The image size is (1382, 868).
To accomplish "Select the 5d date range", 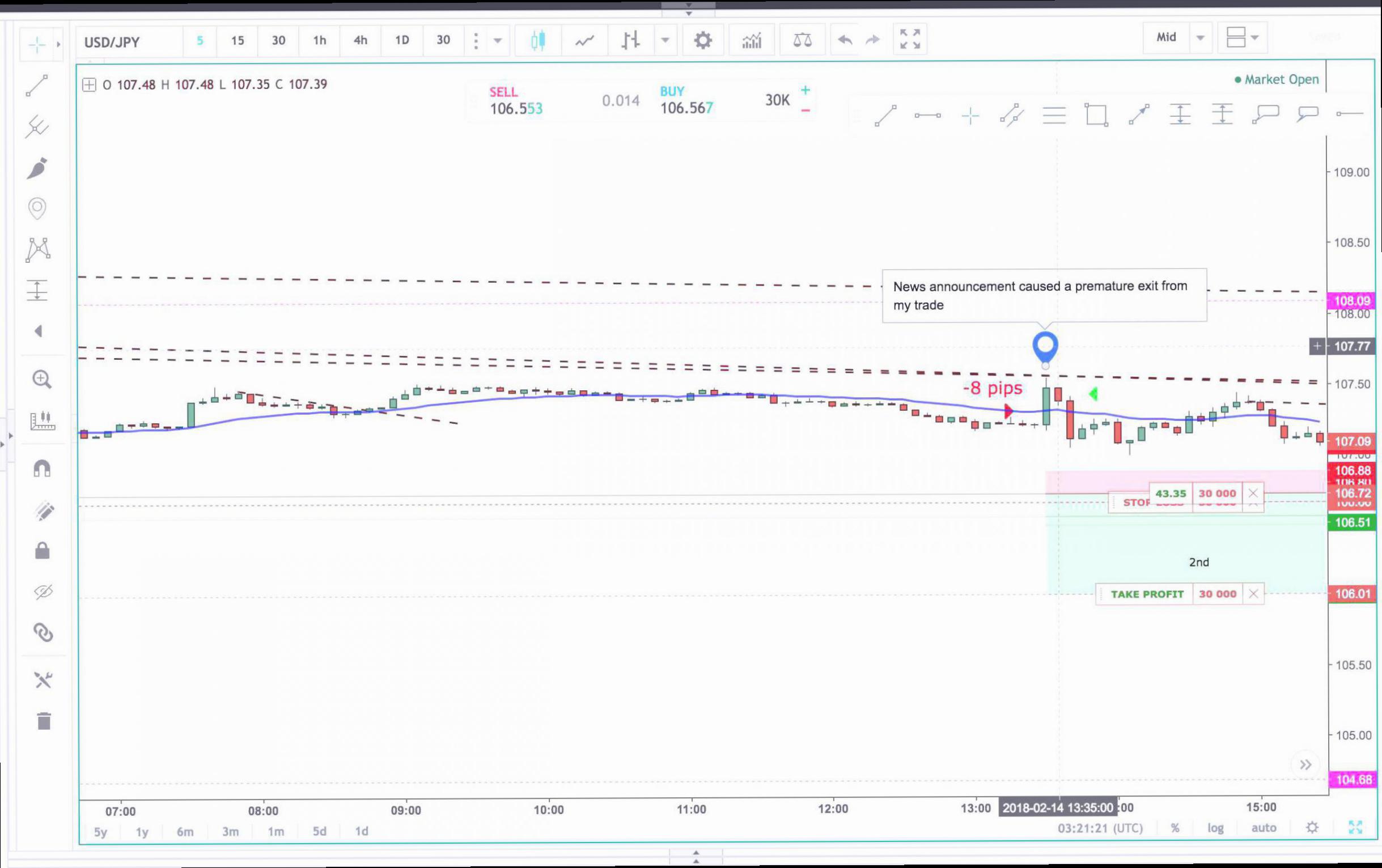I will (x=319, y=831).
